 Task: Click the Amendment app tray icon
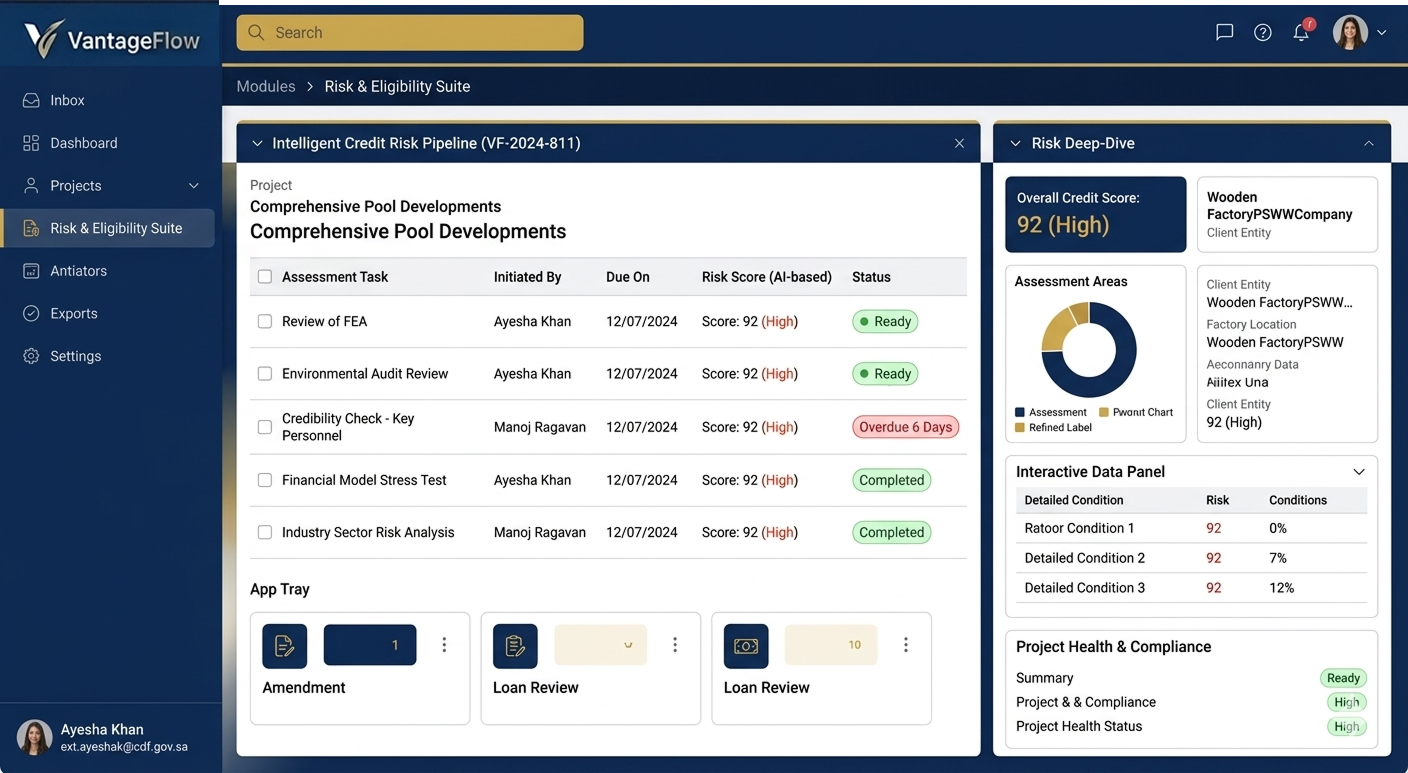click(284, 646)
